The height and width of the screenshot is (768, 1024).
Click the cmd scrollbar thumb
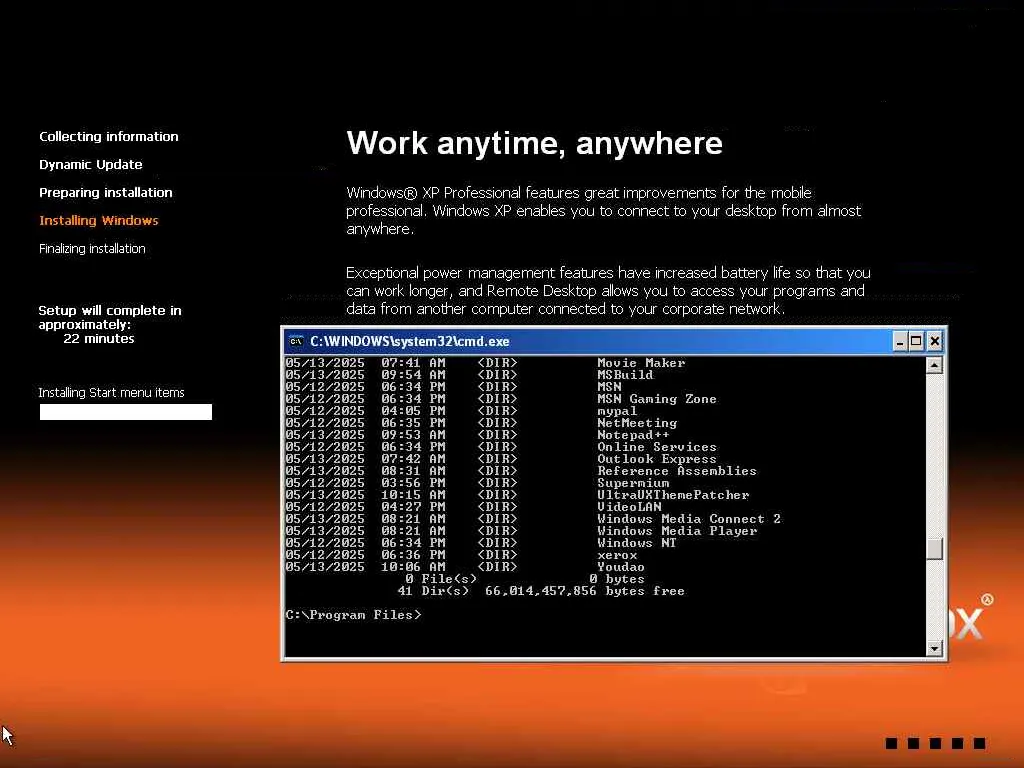click(934, 548)
